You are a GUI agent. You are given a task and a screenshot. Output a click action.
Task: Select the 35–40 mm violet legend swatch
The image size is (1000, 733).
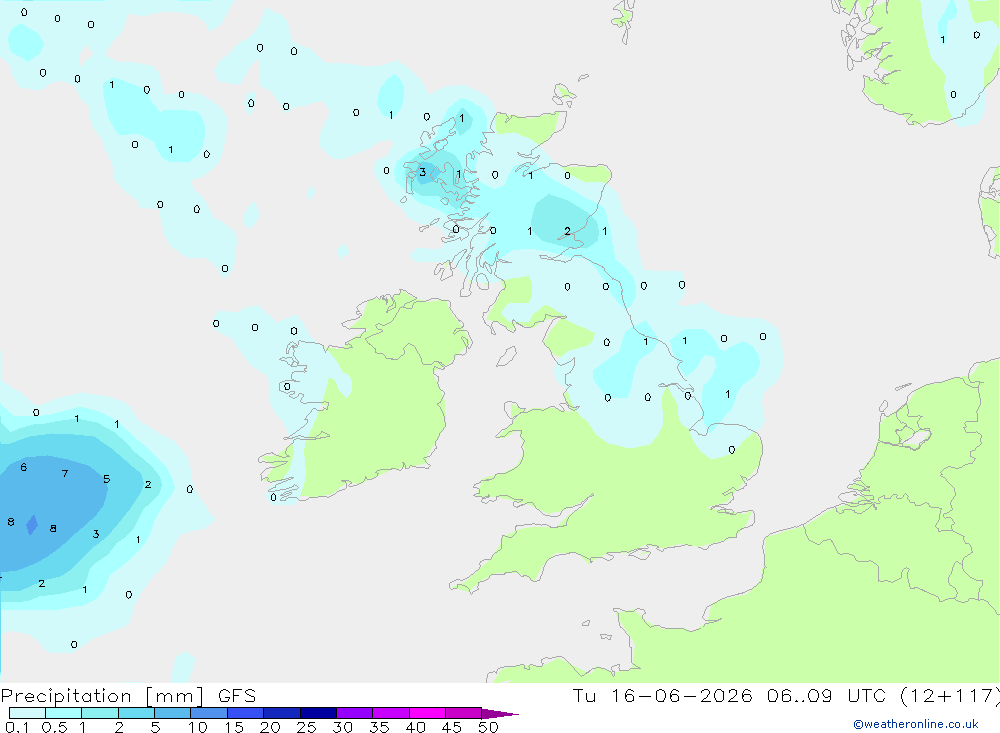pyautogui.click(x=391, y=713)
